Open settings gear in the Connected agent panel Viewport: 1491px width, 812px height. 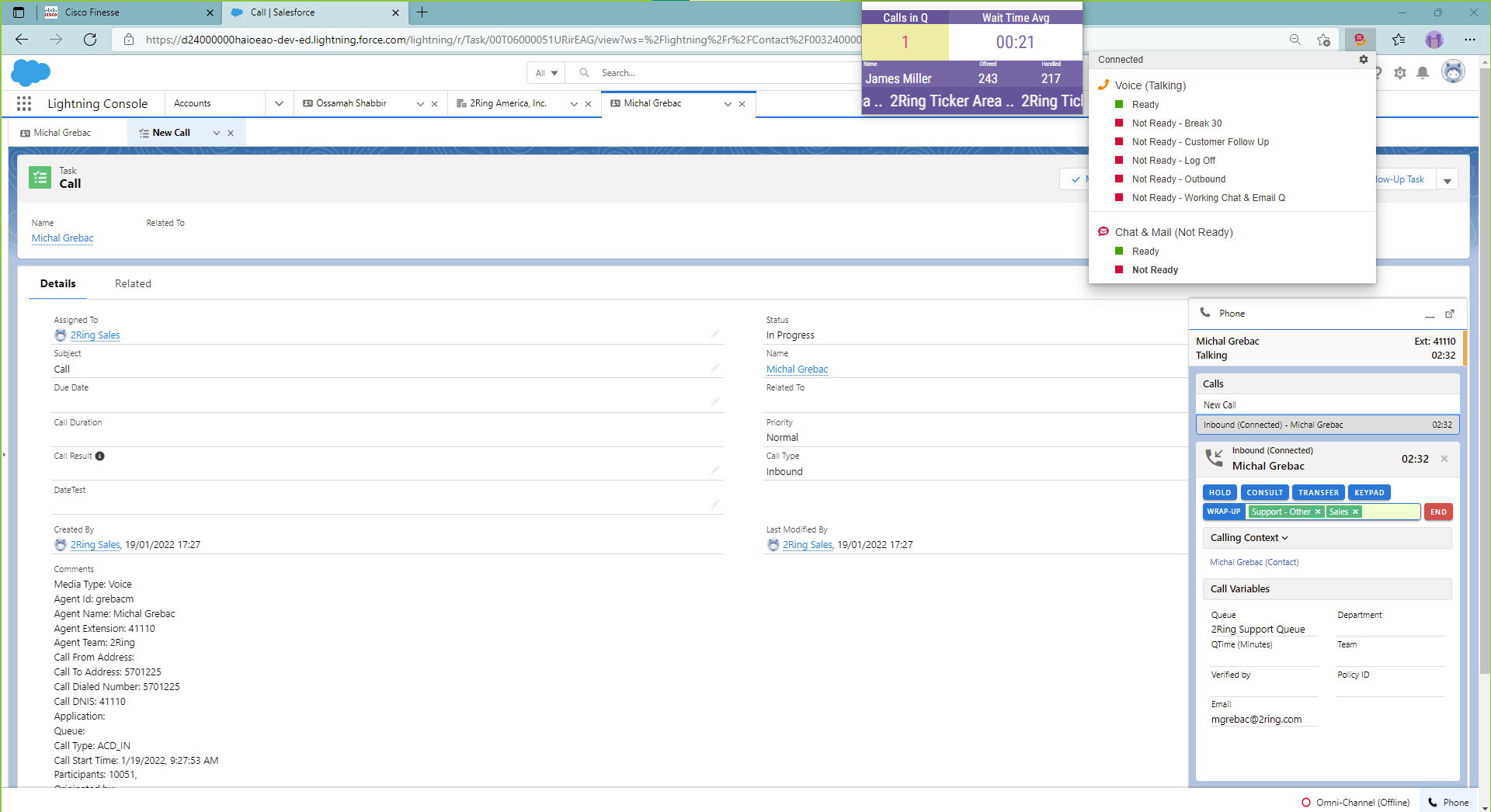(x=1364, y=59)
